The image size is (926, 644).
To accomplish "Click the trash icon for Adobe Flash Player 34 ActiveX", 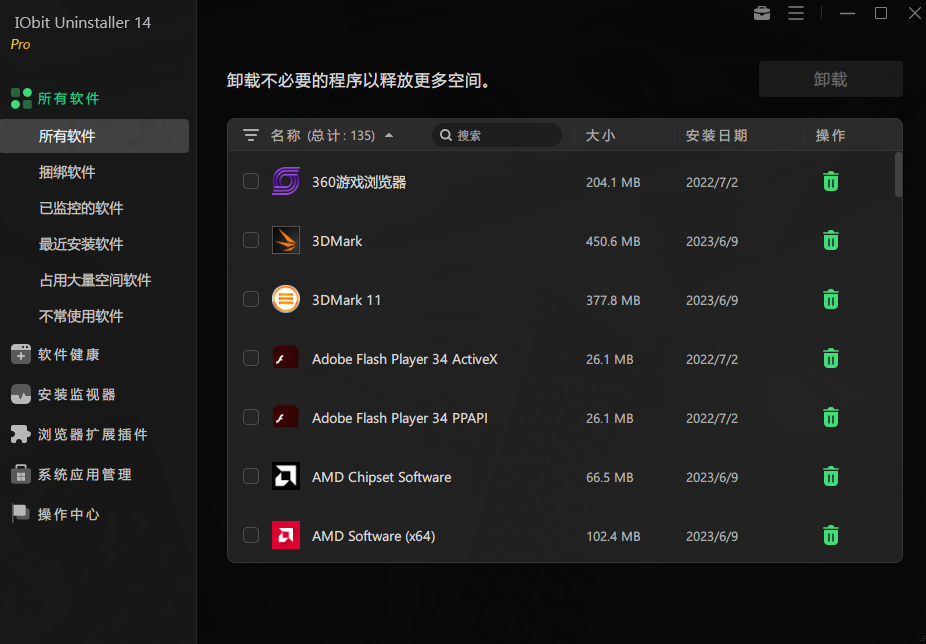I will tap(830, 358).
